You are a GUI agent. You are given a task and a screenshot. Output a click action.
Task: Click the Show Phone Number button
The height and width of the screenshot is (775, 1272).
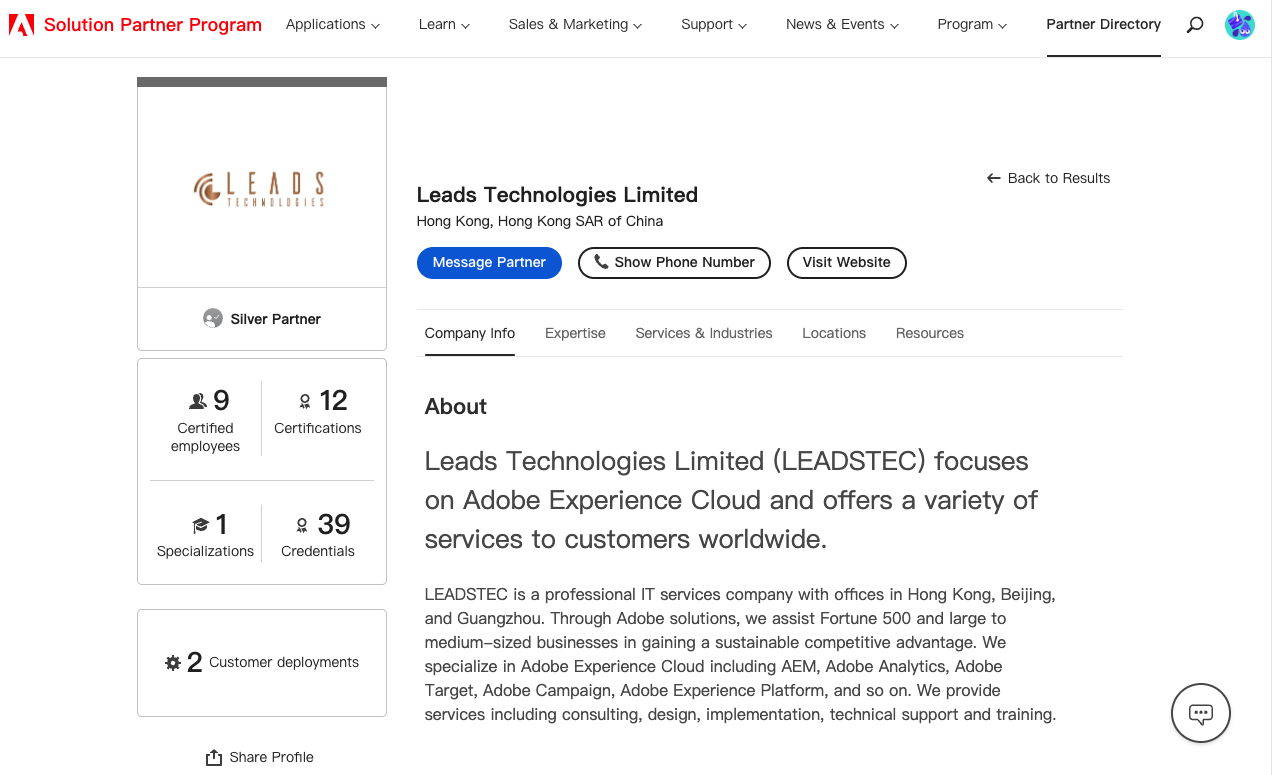tap(674, 262)
